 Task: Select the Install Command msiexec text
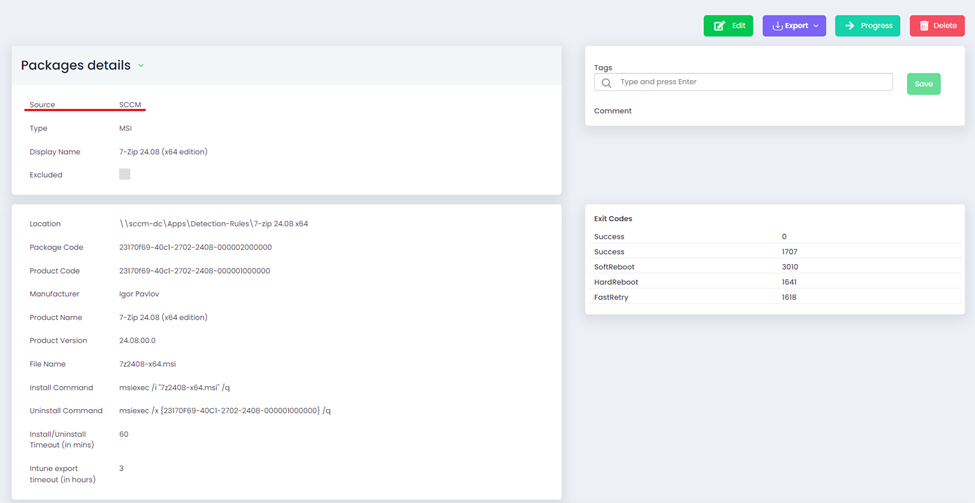coord(174,388)
